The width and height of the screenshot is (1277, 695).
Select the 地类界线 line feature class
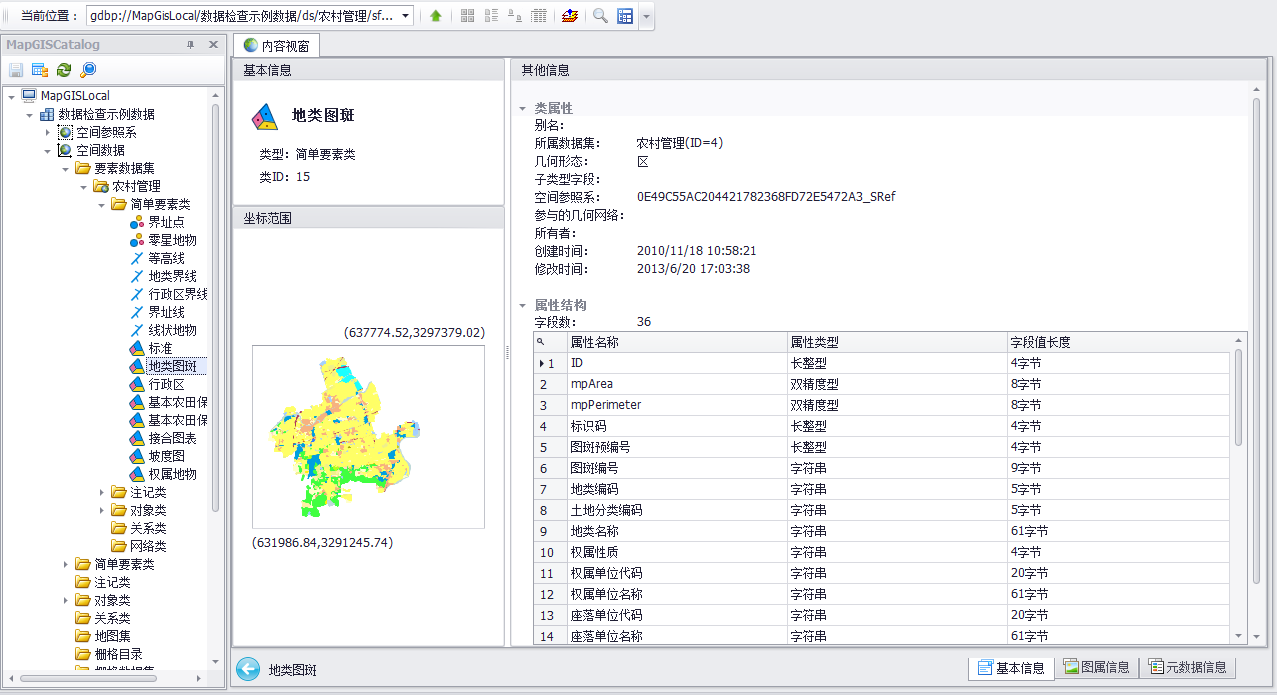163,276
